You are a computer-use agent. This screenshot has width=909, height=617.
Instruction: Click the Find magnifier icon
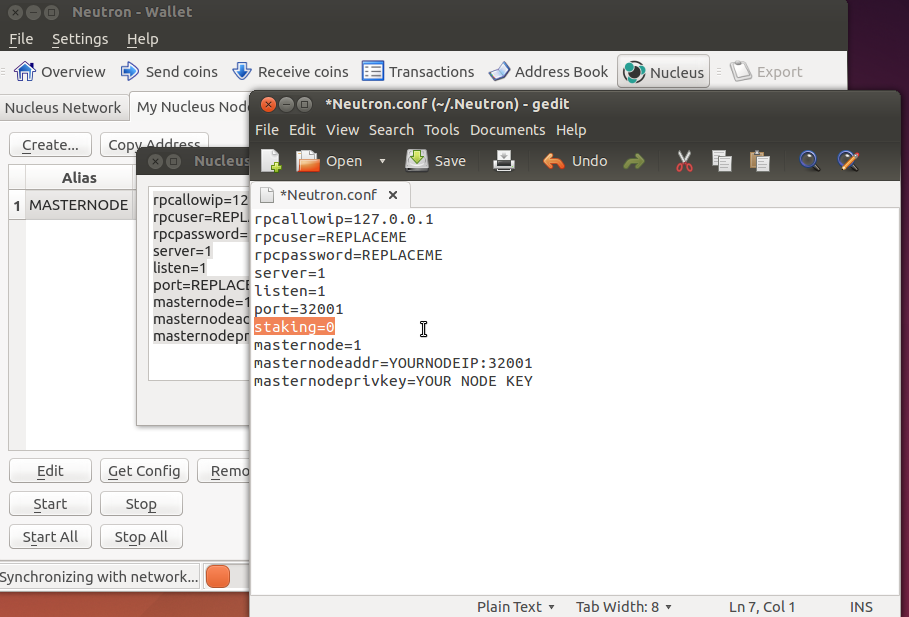809,161
